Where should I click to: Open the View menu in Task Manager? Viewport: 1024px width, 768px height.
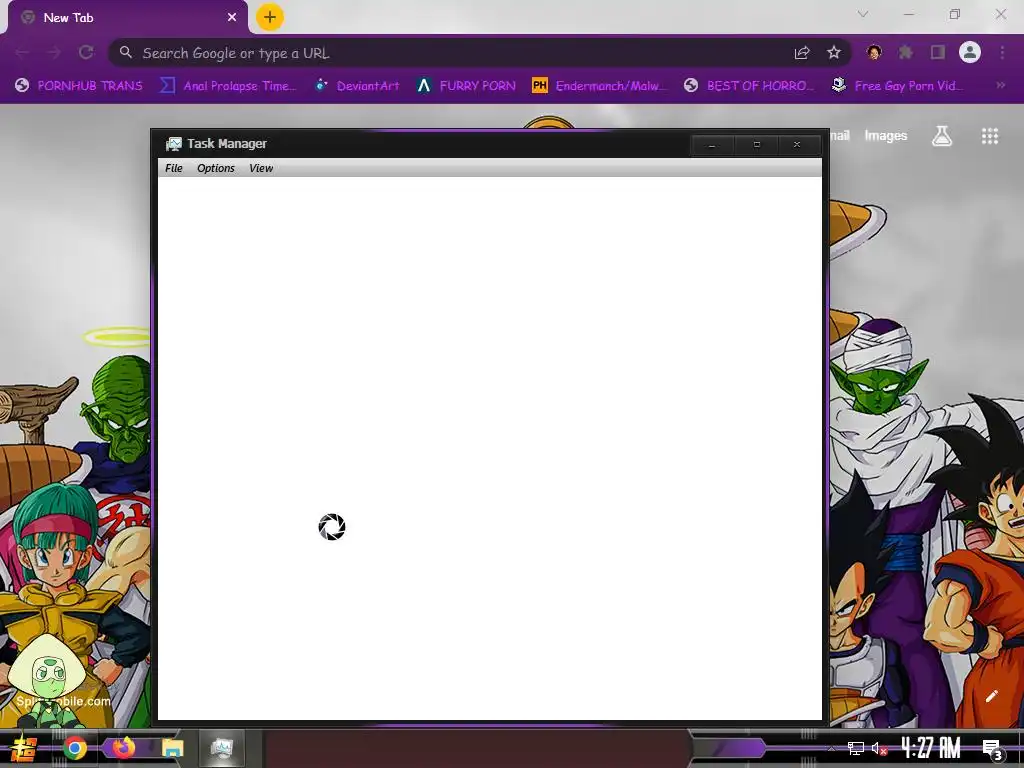pos(261,168)
